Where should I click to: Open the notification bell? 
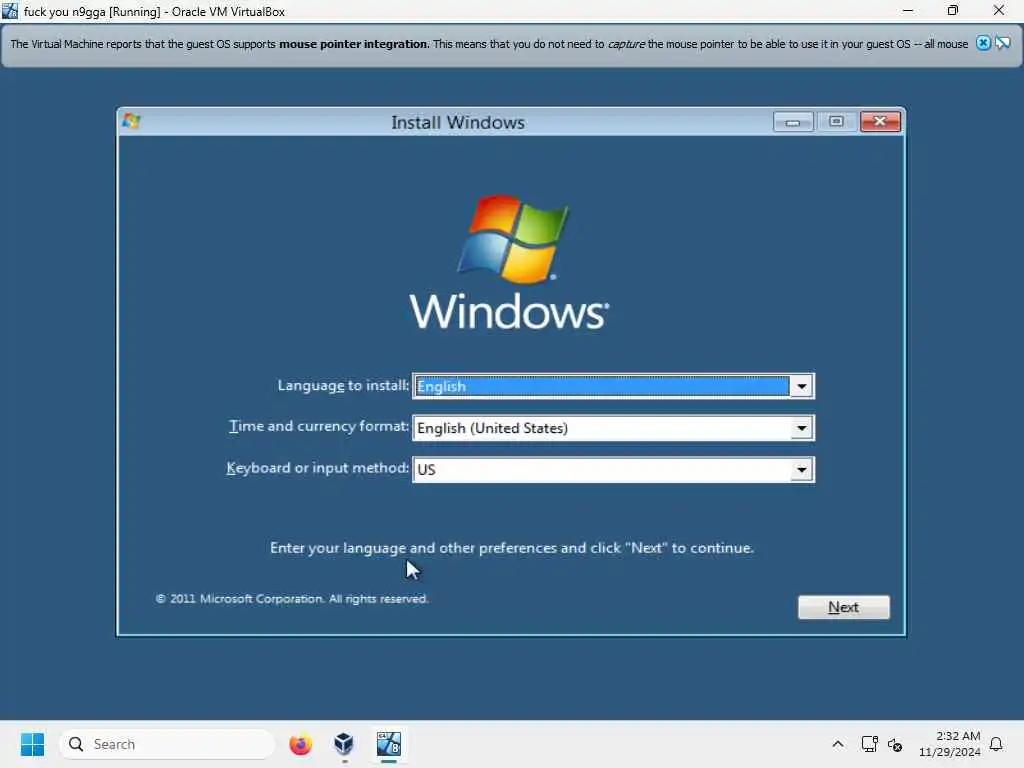tap(996, 744)
